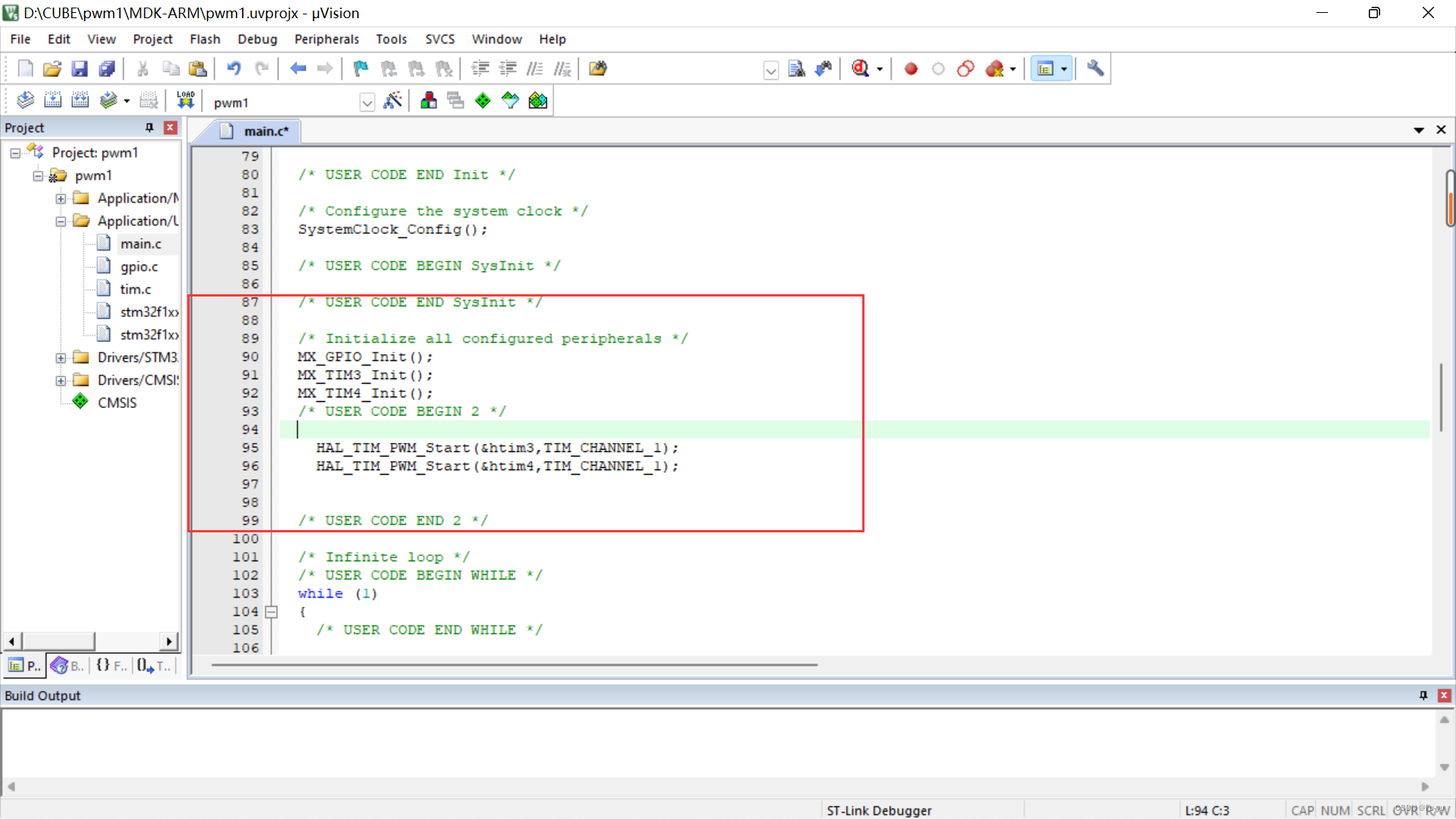Open Options for Target magic wand icon
Viewport: 1456px width, 819px height.
pyautogui.click(x=393, y=101)
